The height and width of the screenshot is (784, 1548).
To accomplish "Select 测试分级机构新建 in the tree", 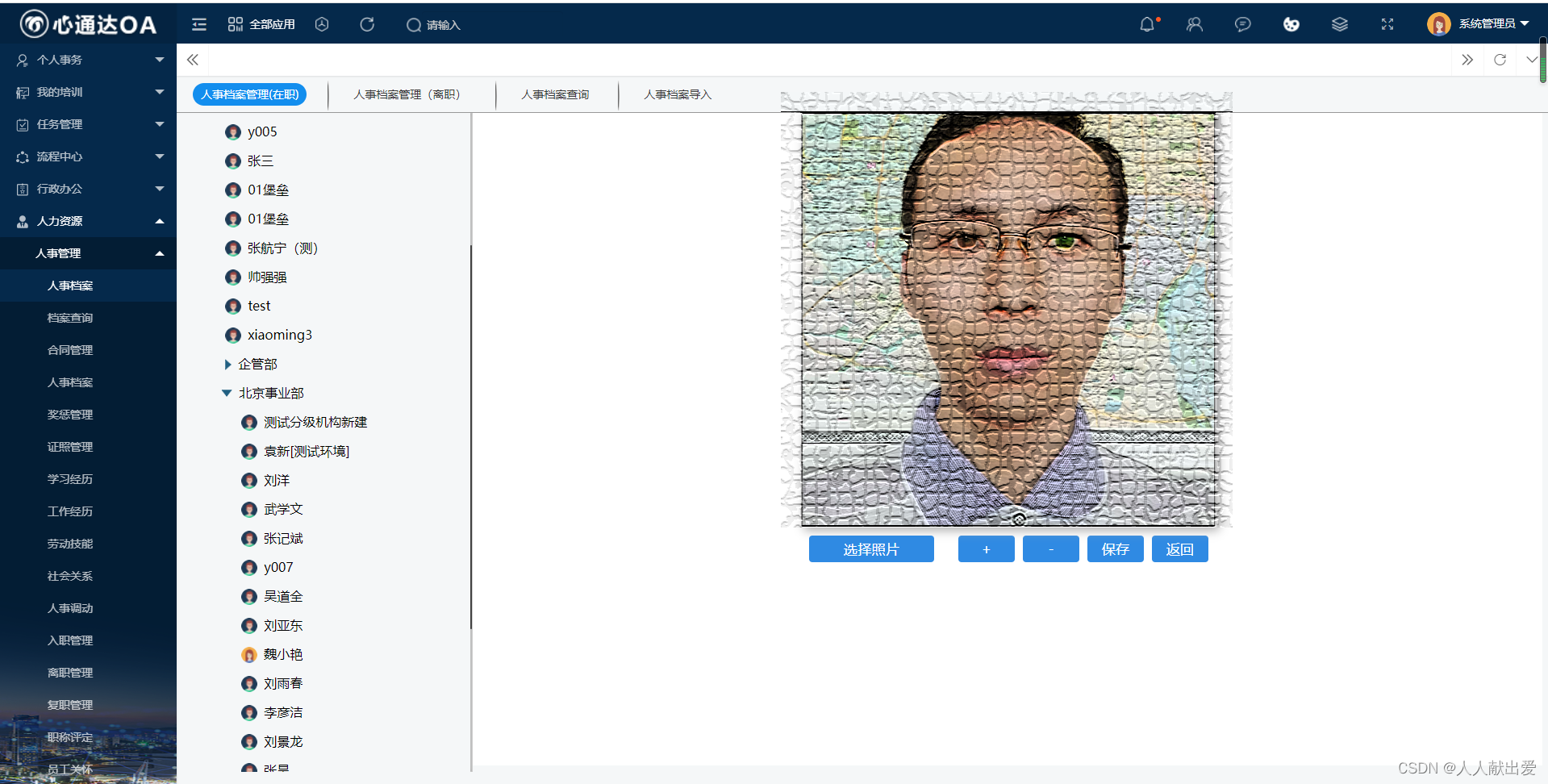I will click(315, 423).
